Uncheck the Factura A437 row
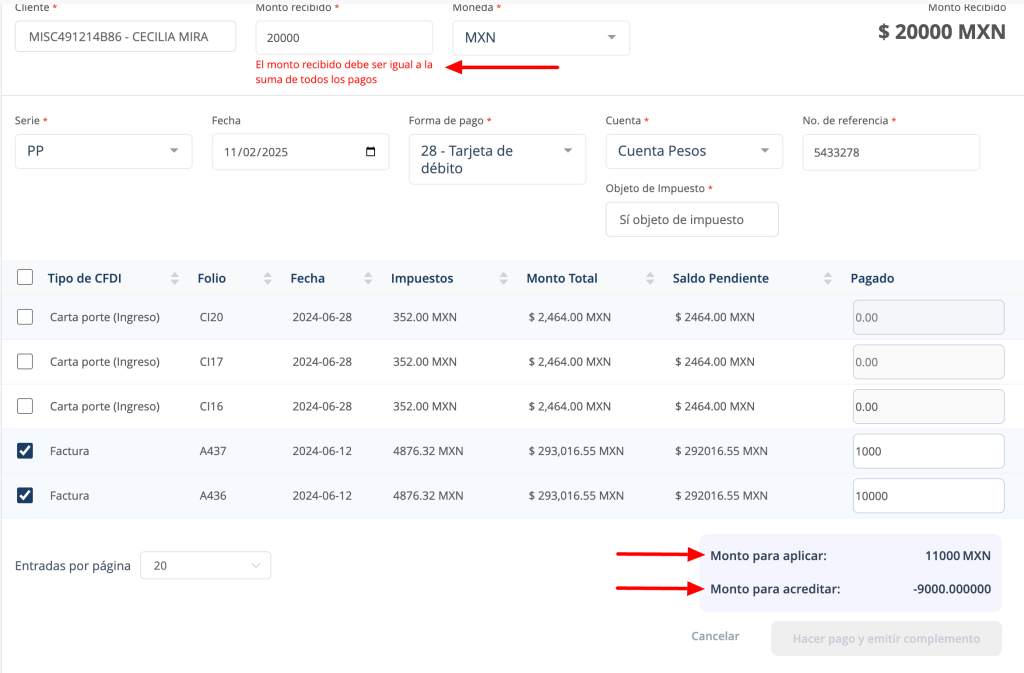Viewport: 1024px width, 673px height. point(25,451)
